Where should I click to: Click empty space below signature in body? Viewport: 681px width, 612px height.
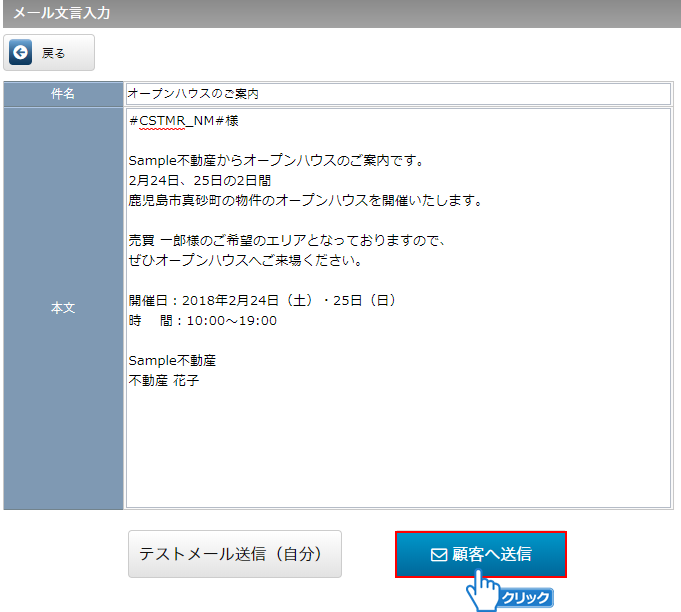coord(397,450)
